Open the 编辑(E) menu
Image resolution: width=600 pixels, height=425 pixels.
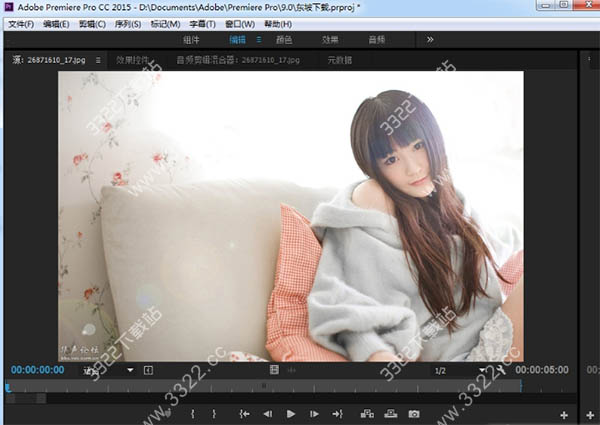(x=56, y=24)
